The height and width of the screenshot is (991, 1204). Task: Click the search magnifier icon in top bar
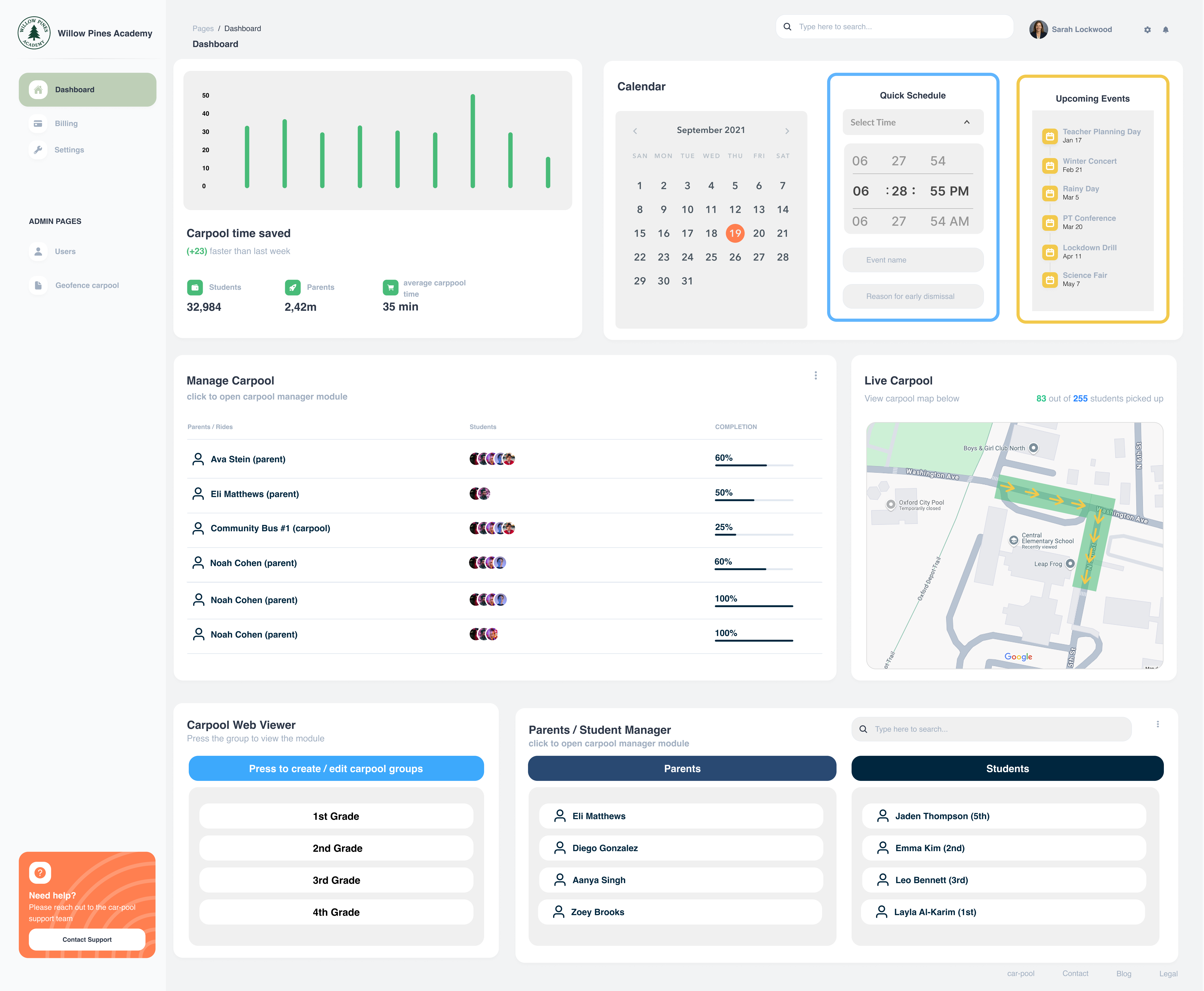pos(787,27)
